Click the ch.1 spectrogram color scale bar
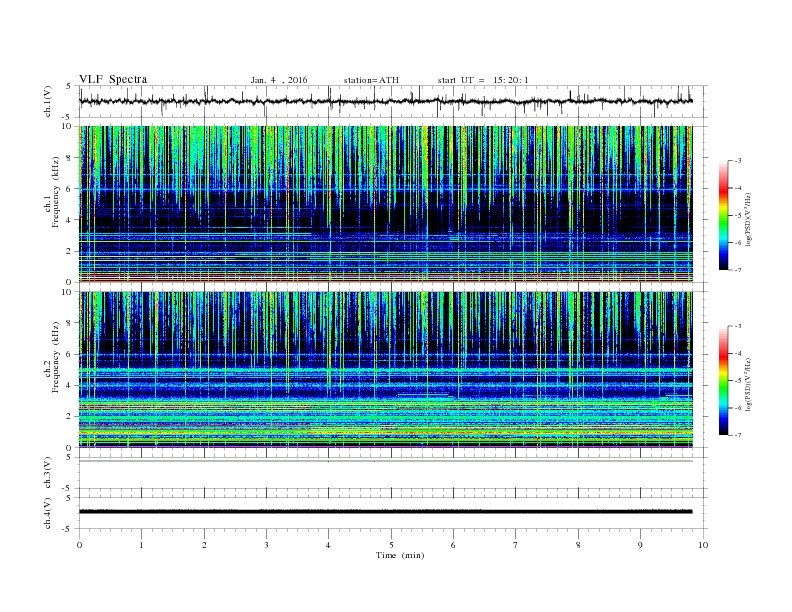Viewport: 792px width, 612px height. [723, 216]
